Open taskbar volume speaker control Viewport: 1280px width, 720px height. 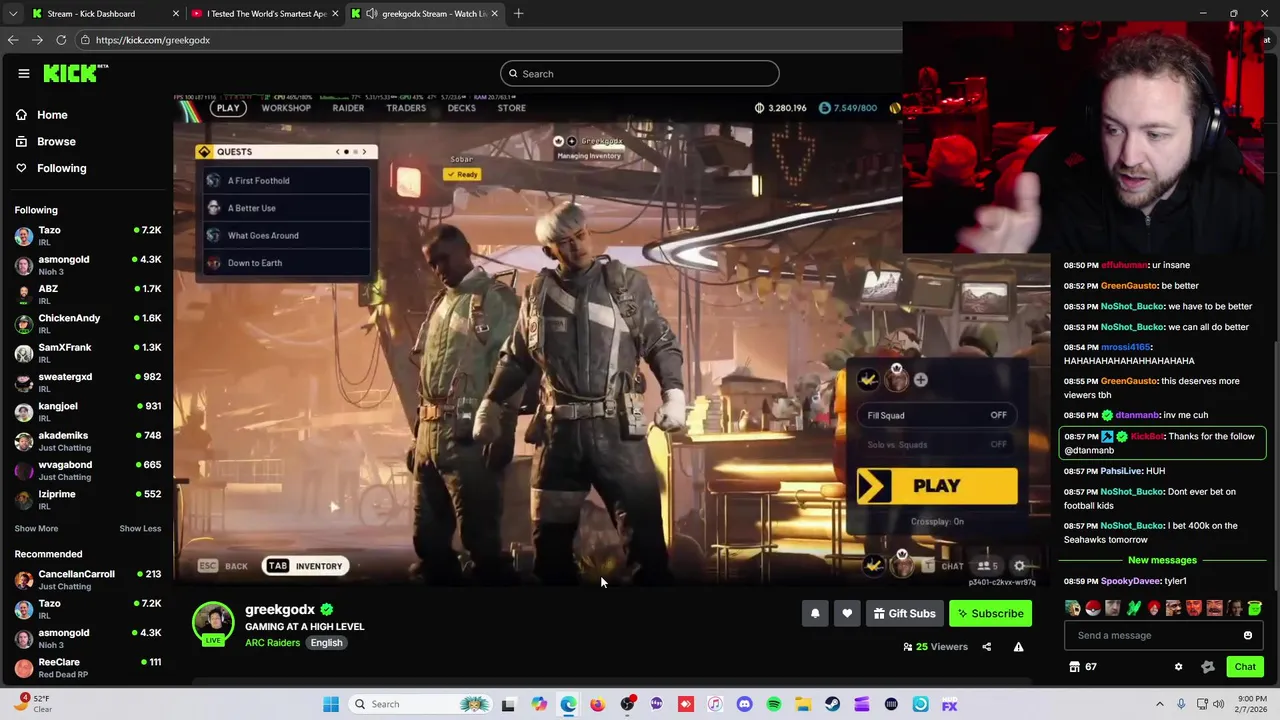tap(1218, 704)
